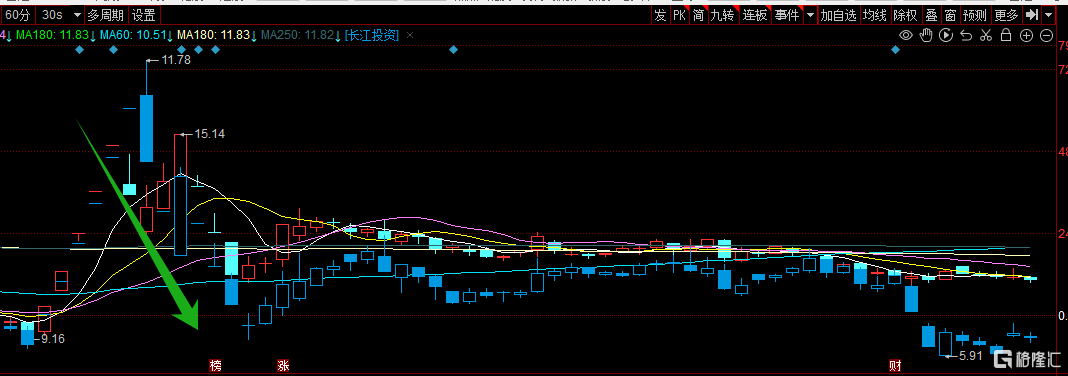
Task: Click the 设置 settings button
Action: 144,15
